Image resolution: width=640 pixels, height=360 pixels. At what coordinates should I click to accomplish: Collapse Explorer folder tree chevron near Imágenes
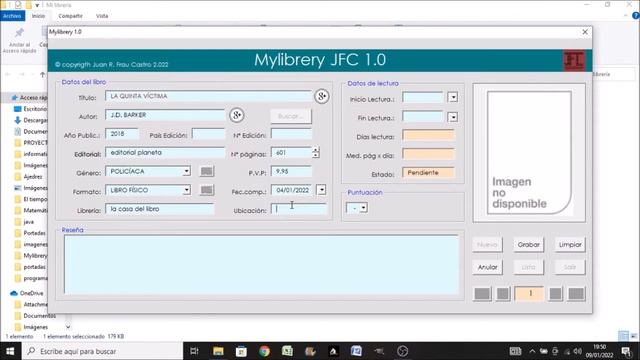[68, 327]
